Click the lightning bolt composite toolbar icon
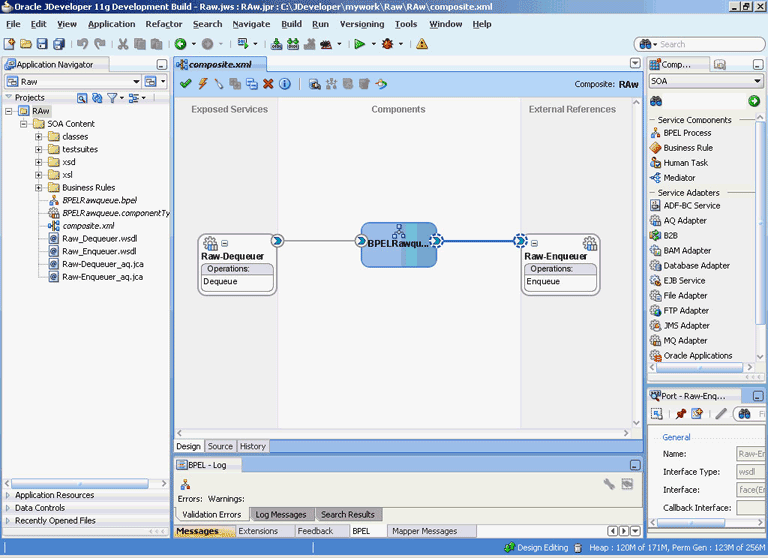The height and width of the screenshot is (558, 768). tap(203, 84)
